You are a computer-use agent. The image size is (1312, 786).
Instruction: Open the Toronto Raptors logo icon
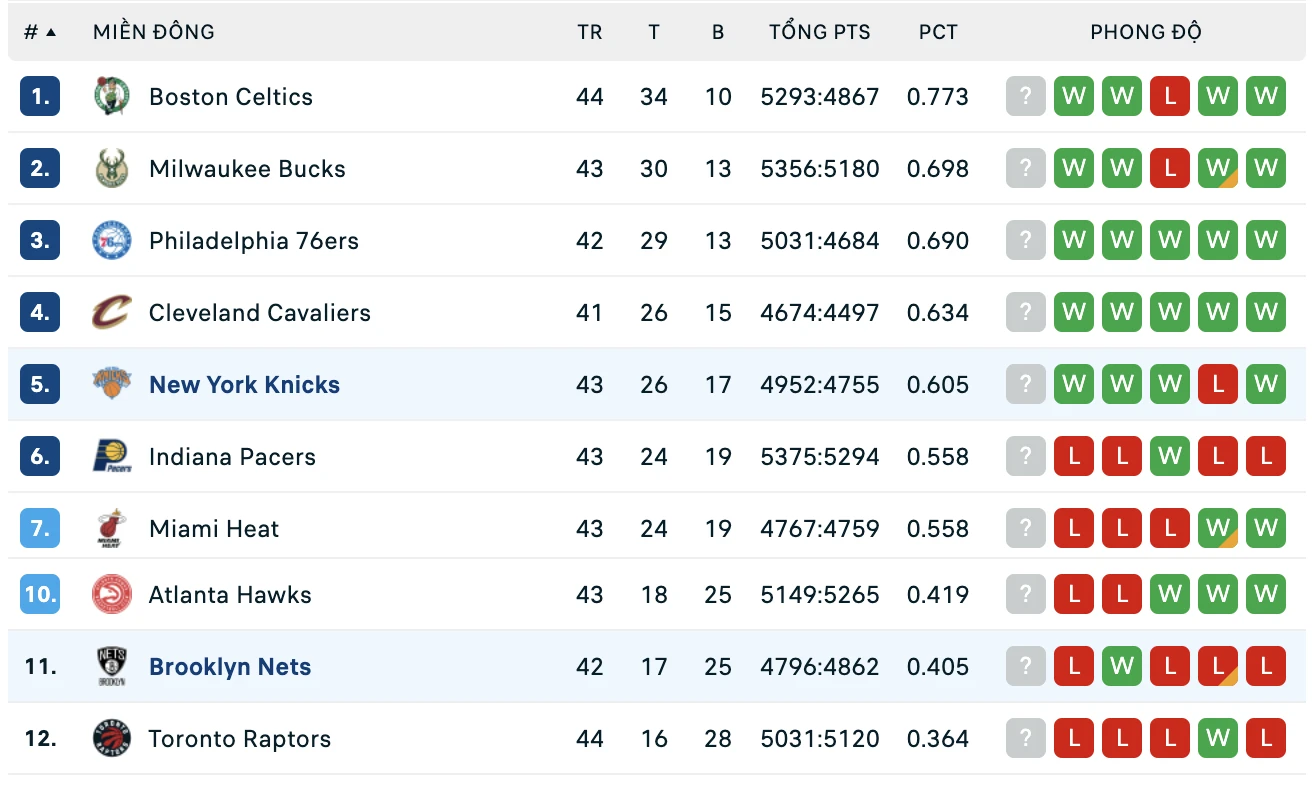(112, 739)
